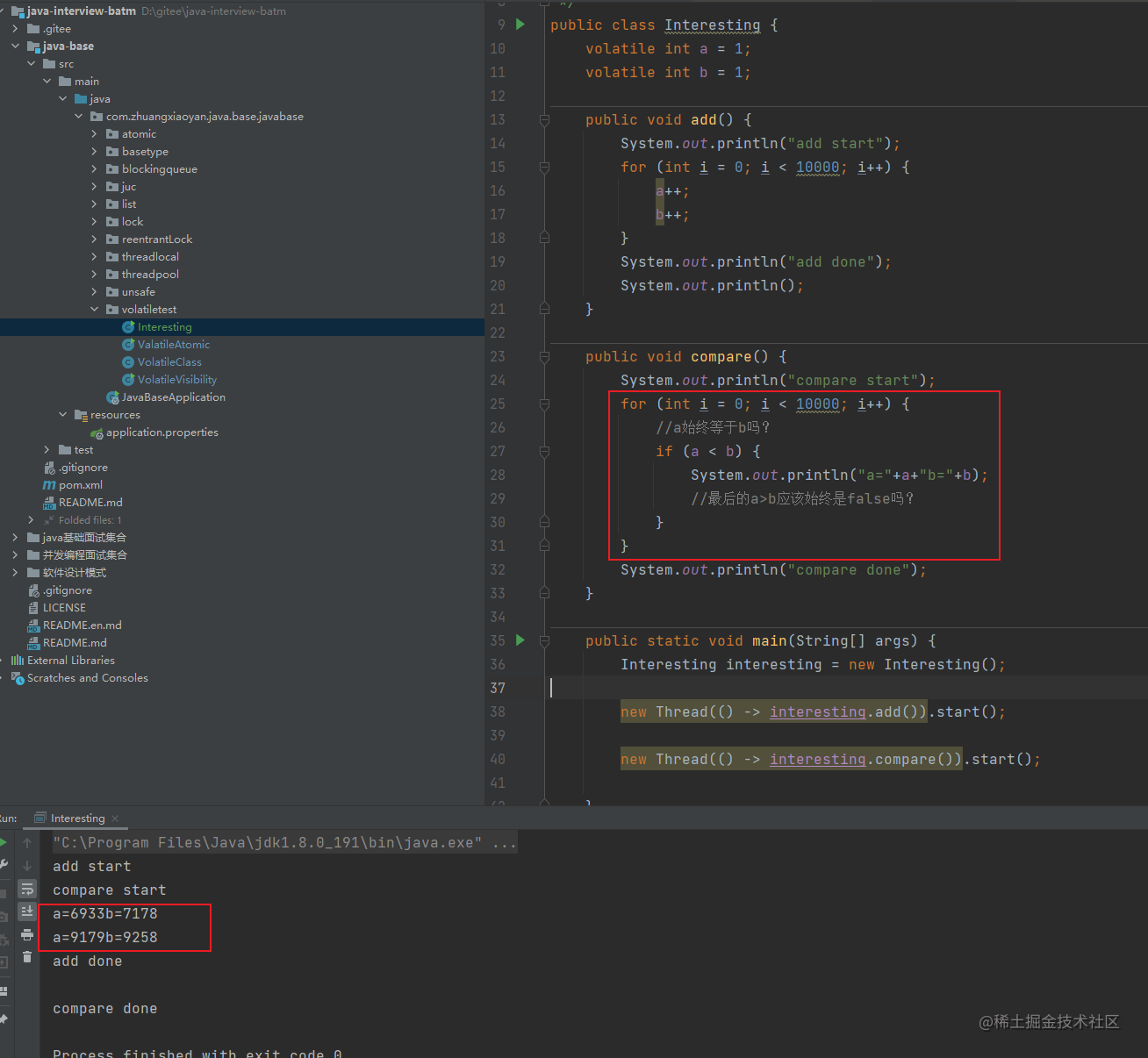Collapse the java-base module folder
The width and height of the screenshot is (1148, 1058).
point(15,46)
